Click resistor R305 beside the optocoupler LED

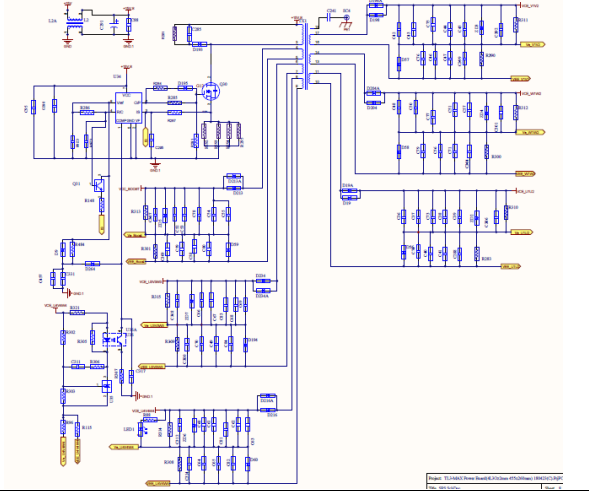pos(92,337)
